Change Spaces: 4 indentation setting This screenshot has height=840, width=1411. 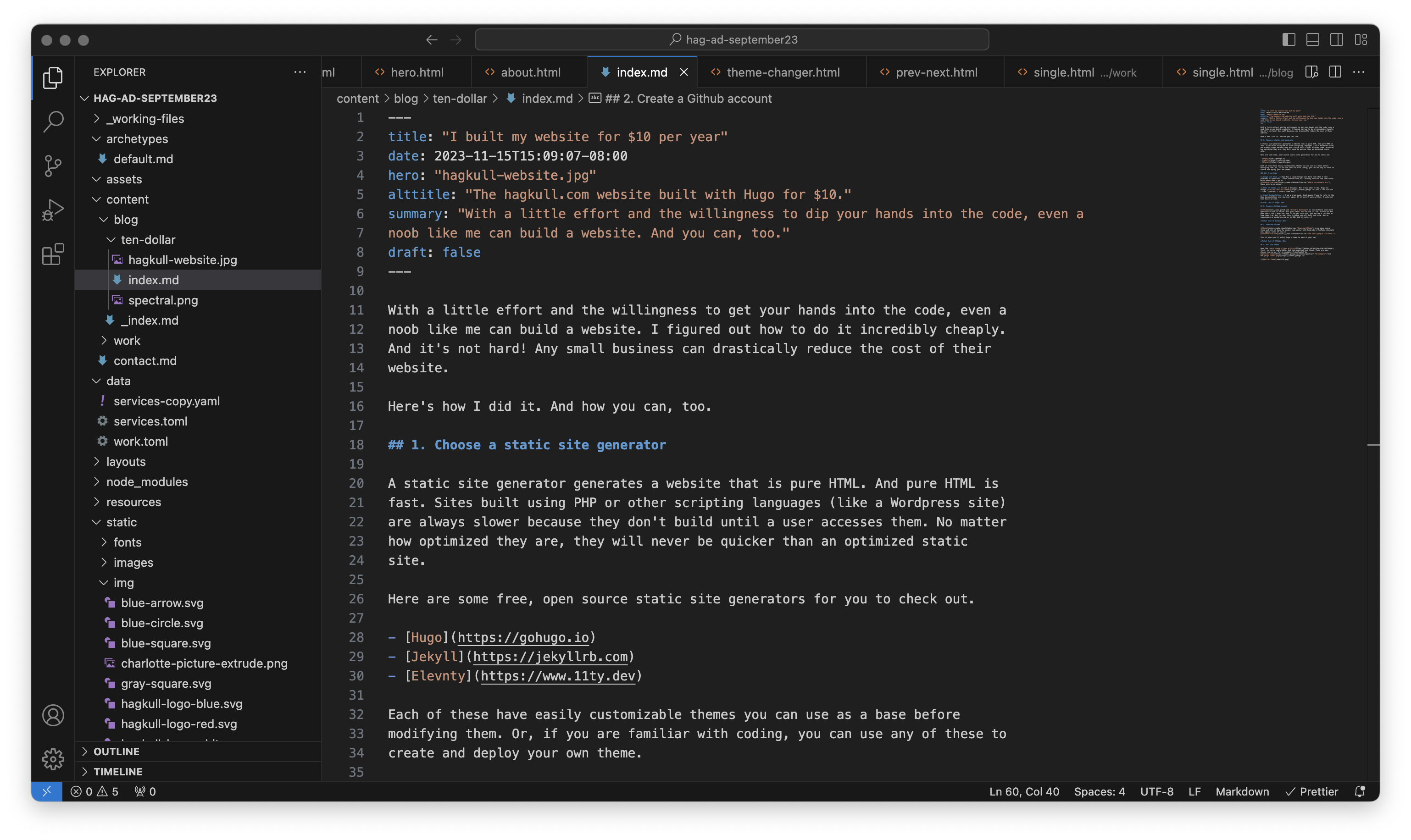(x=1100, y=791)
